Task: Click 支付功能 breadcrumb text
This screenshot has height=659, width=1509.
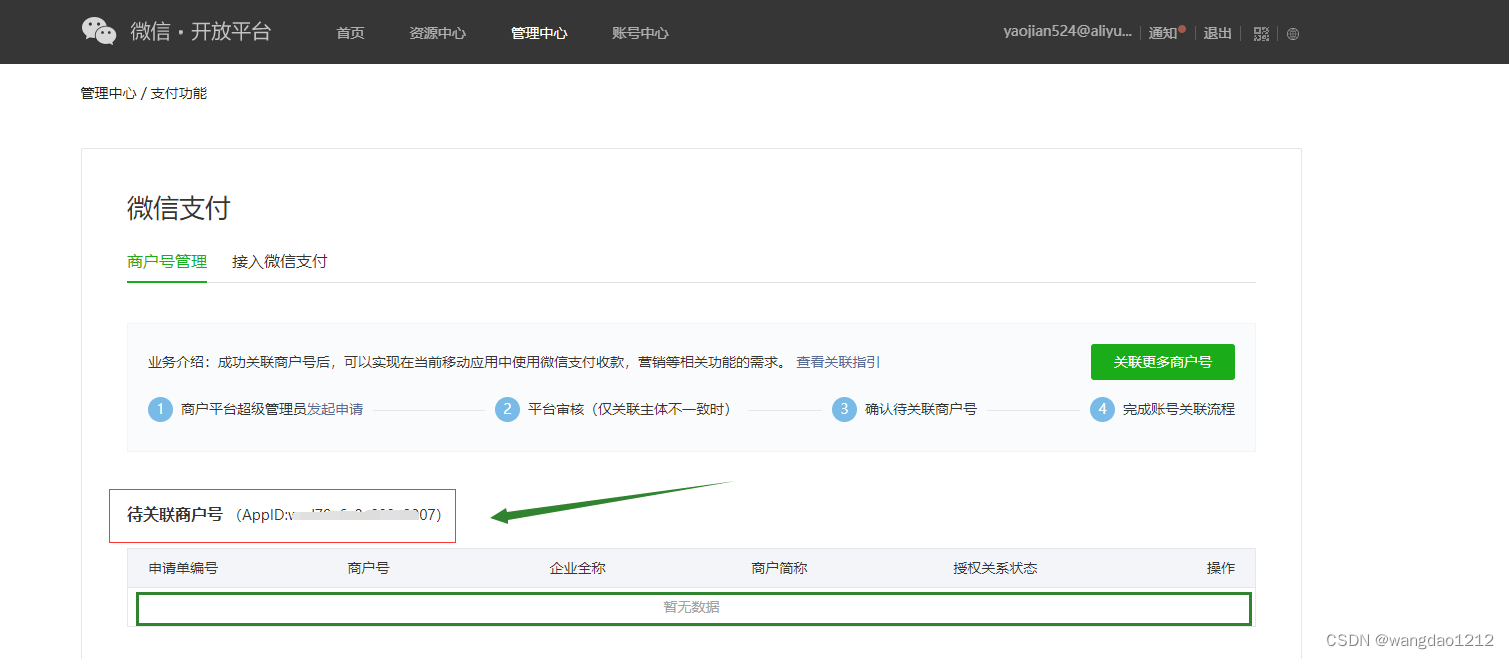Action: 179,93
